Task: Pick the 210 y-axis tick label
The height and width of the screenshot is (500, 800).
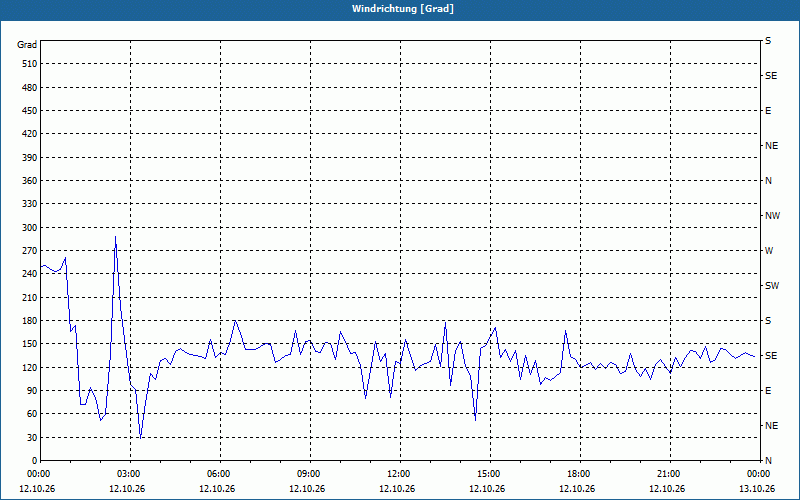Action: coord(30,297)
